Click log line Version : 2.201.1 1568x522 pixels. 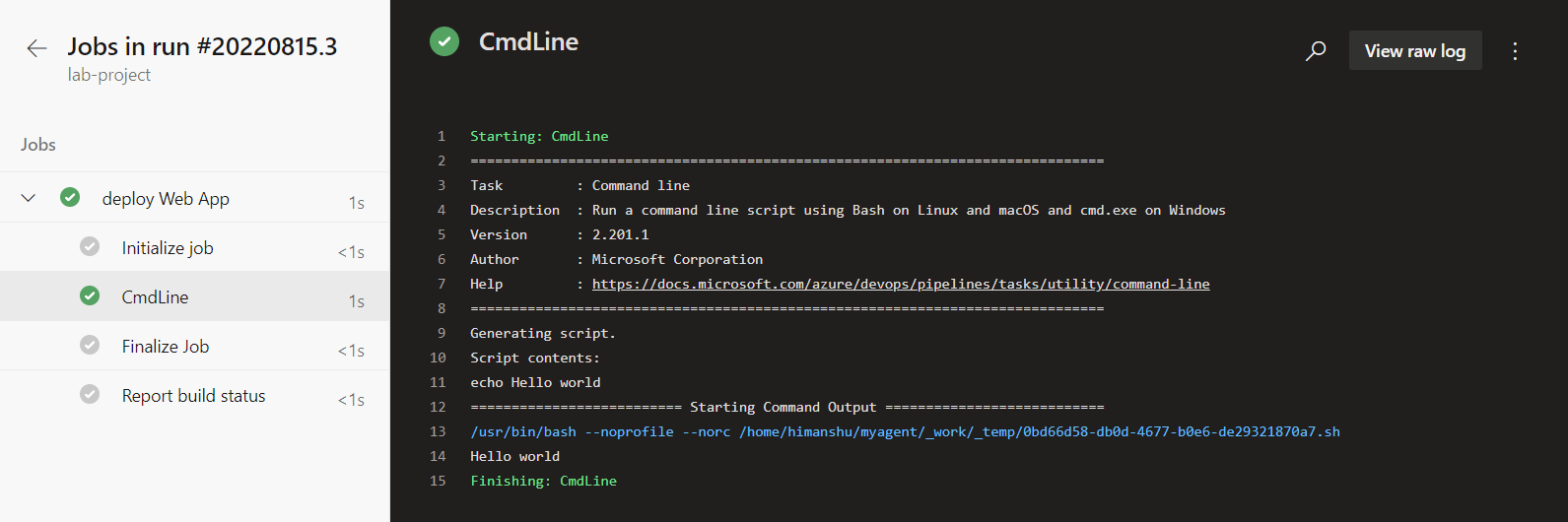pos(559,234)
